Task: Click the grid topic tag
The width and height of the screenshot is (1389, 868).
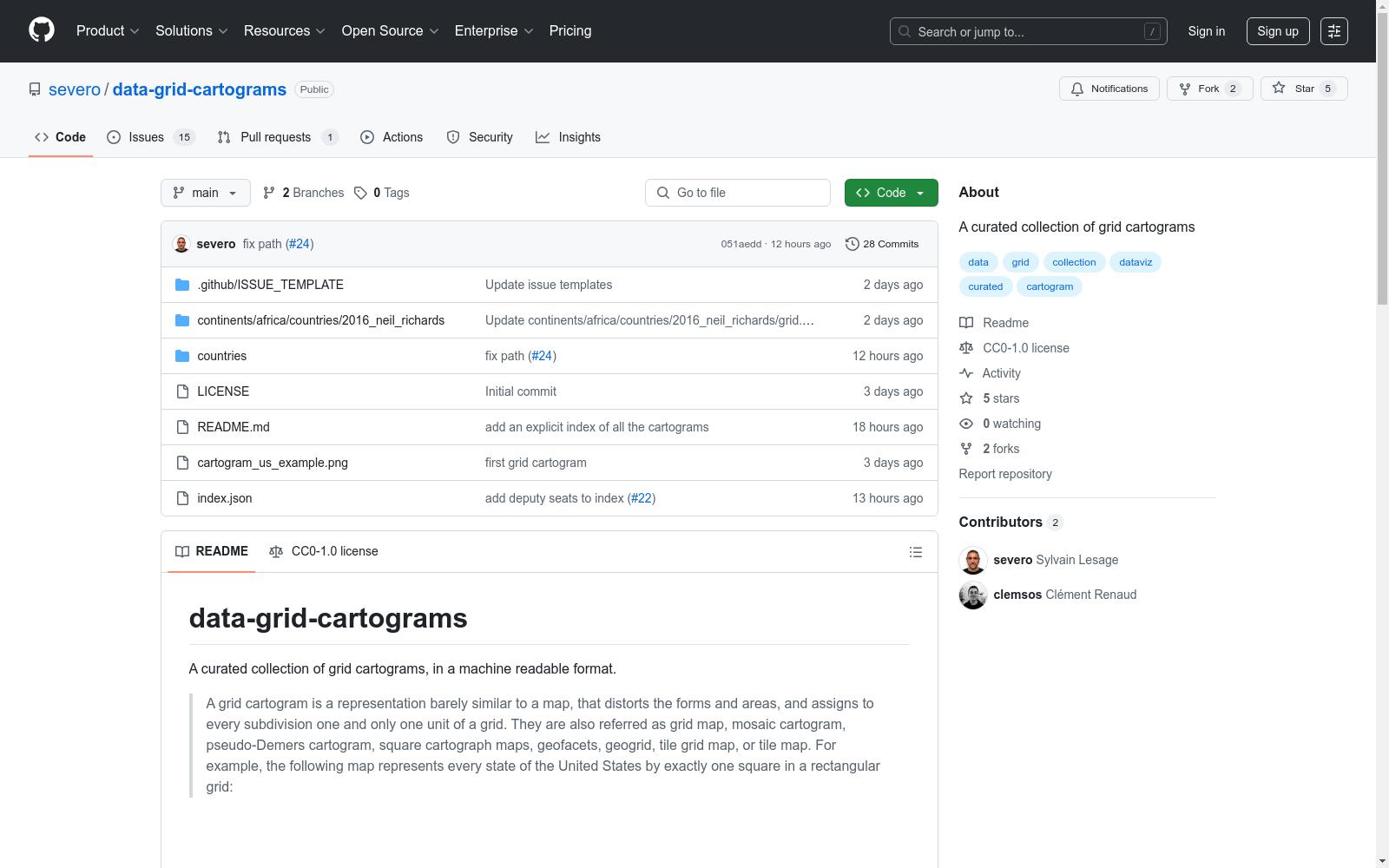Action: (x=1020, y=262)
